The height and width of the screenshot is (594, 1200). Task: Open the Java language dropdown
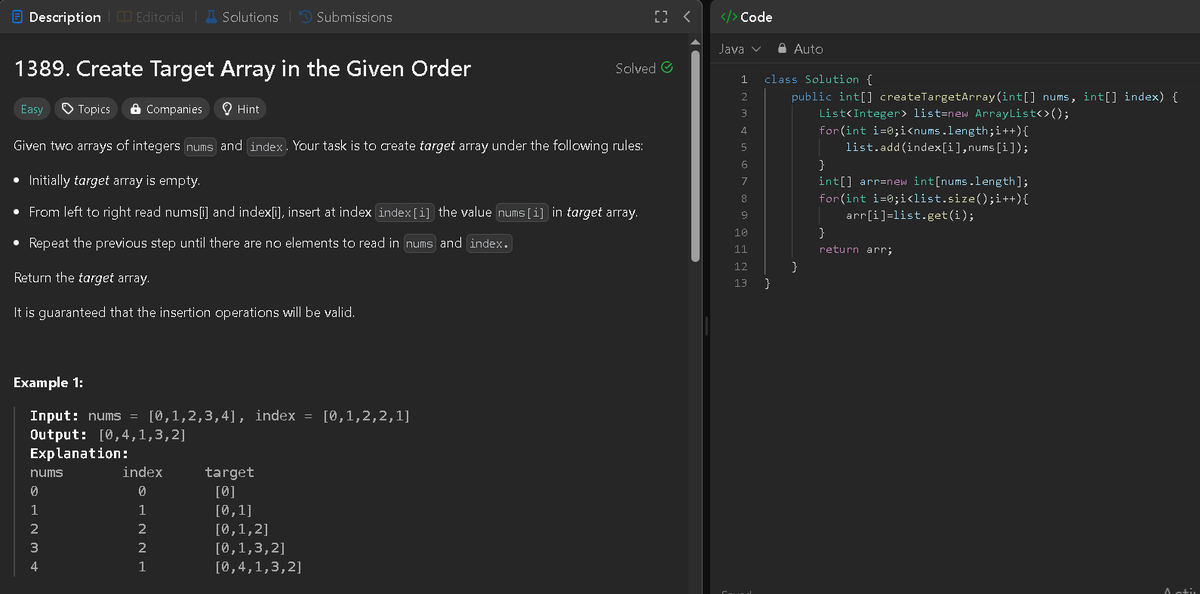click(740, 48)
